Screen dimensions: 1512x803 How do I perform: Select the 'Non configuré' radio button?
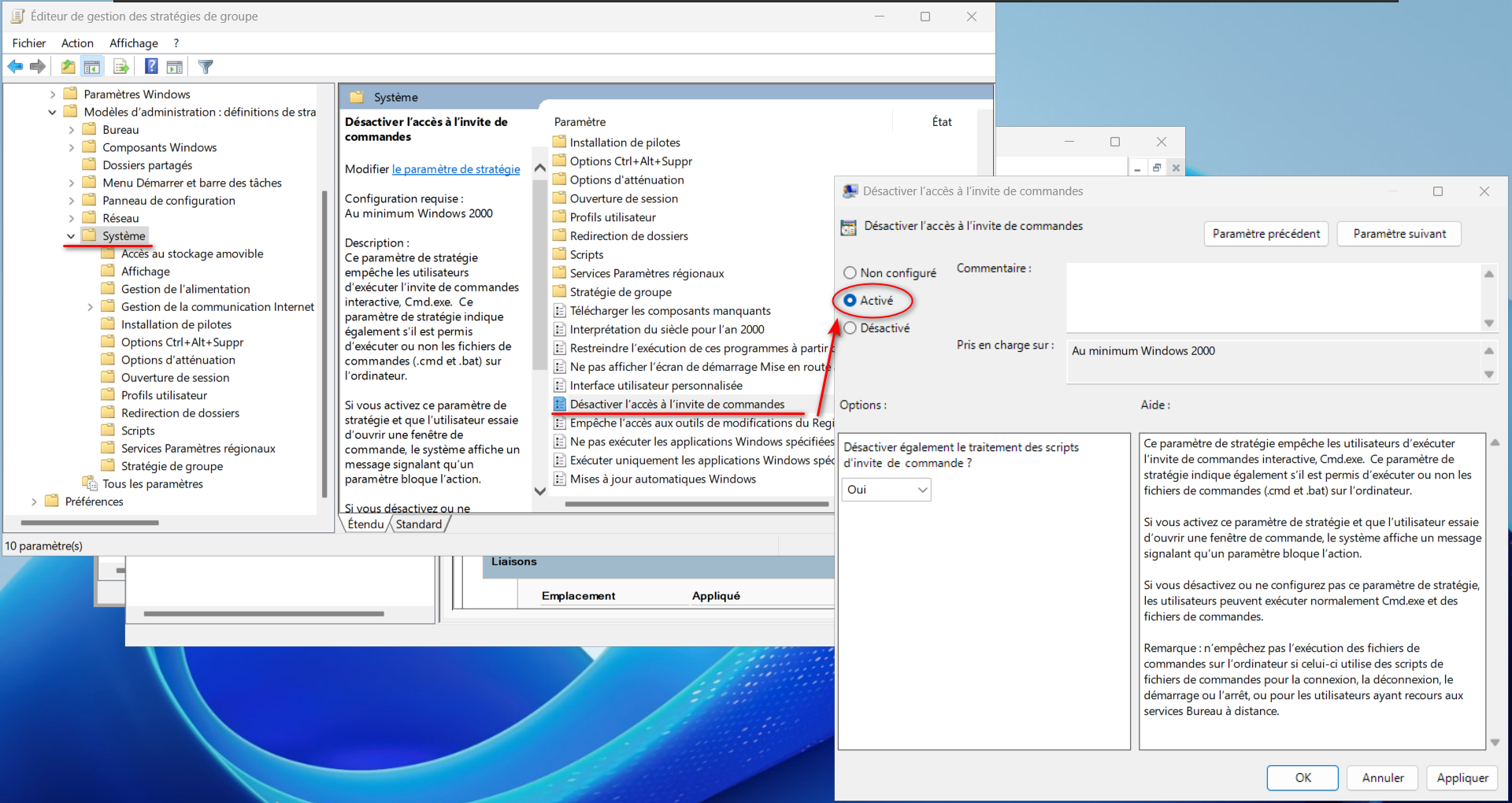coord(850,273)
